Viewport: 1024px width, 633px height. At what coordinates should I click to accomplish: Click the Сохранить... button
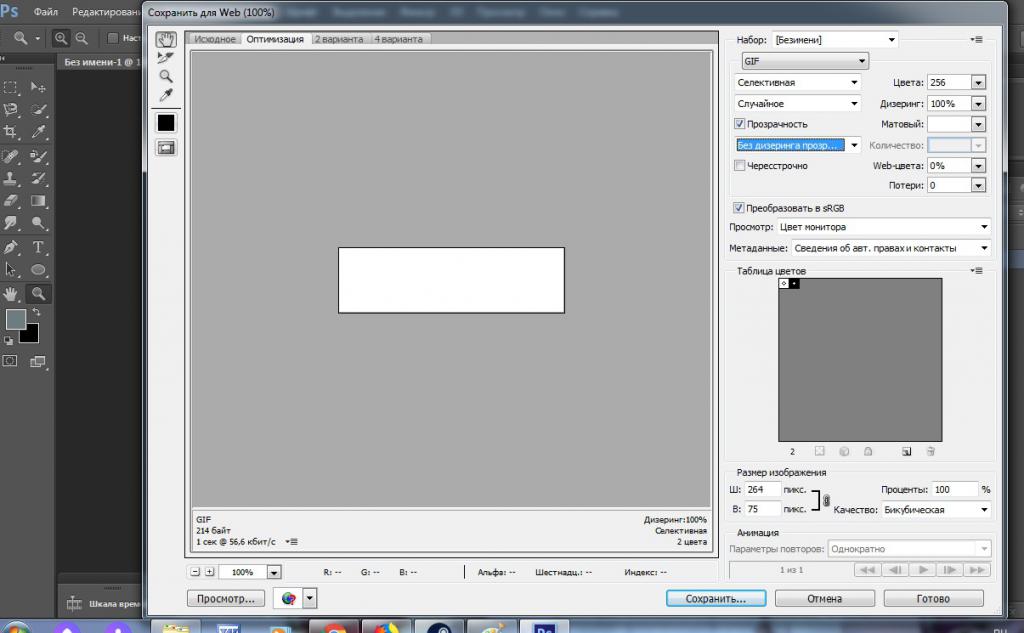pos(716,598)
